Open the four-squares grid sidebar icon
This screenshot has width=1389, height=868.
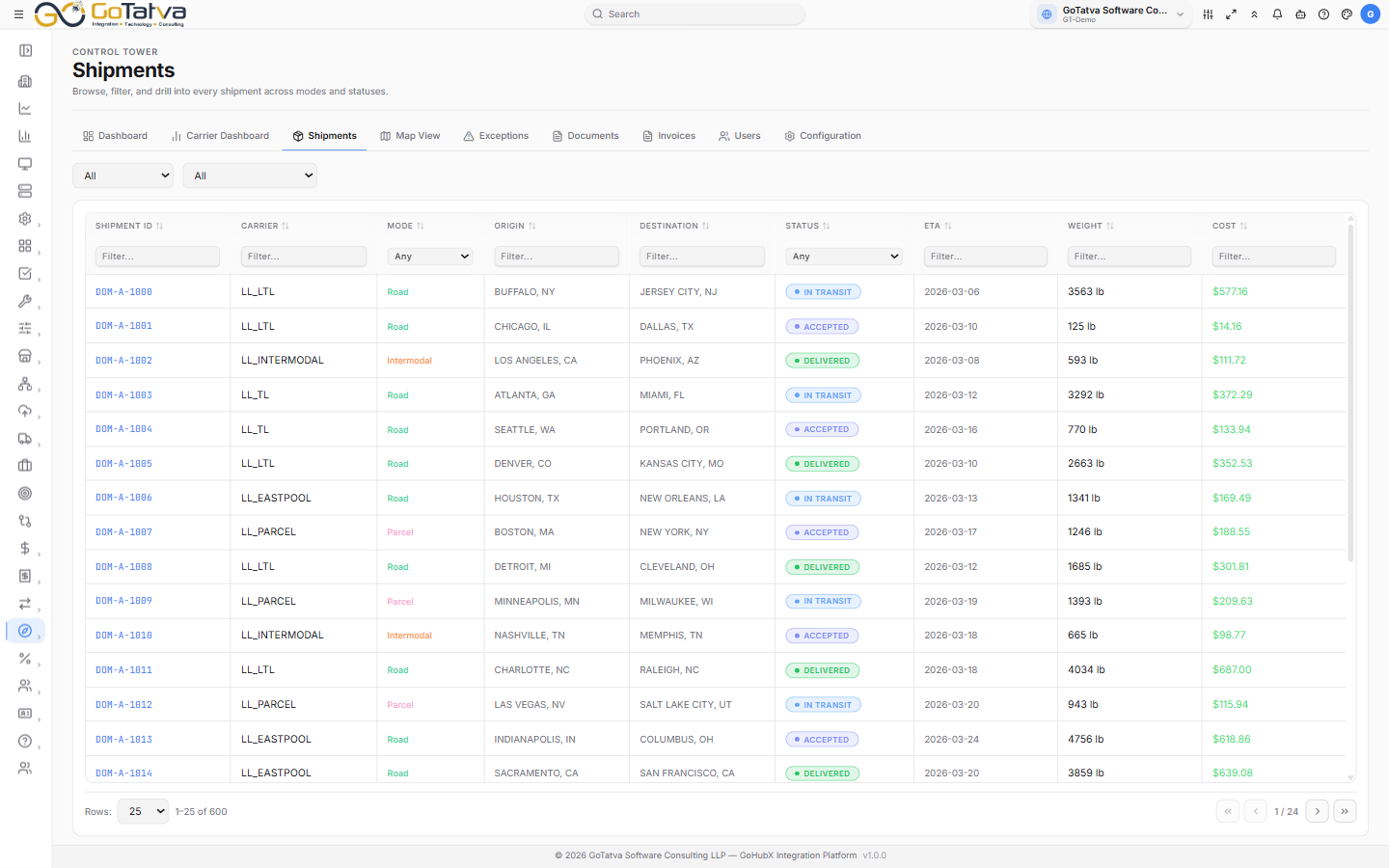[x=25, y=246]
